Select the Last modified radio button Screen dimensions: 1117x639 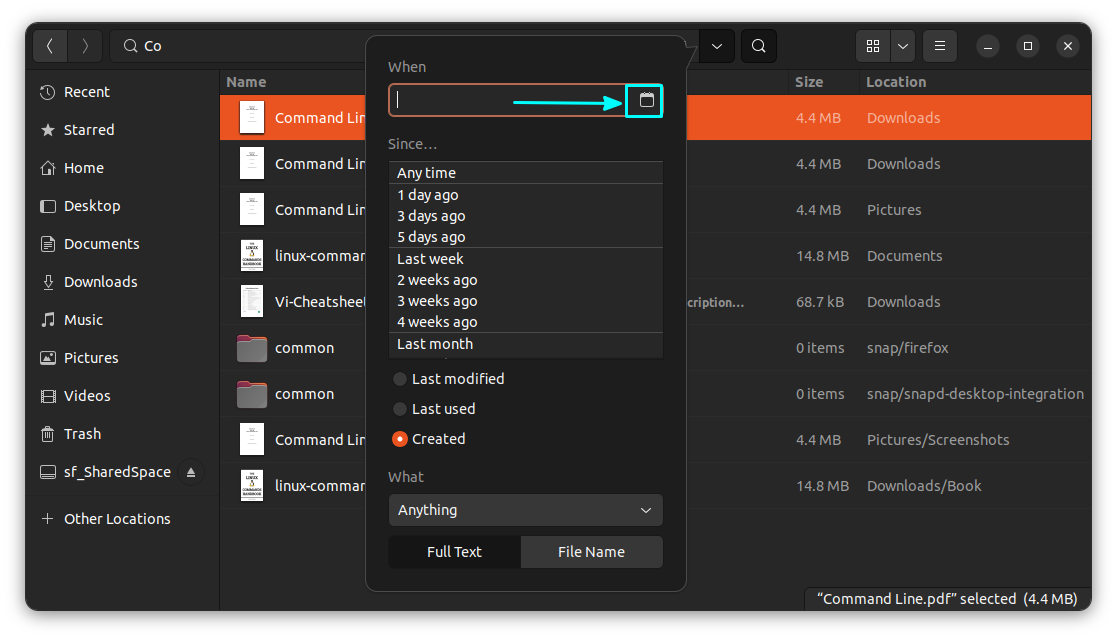click(x=400, y=379)
